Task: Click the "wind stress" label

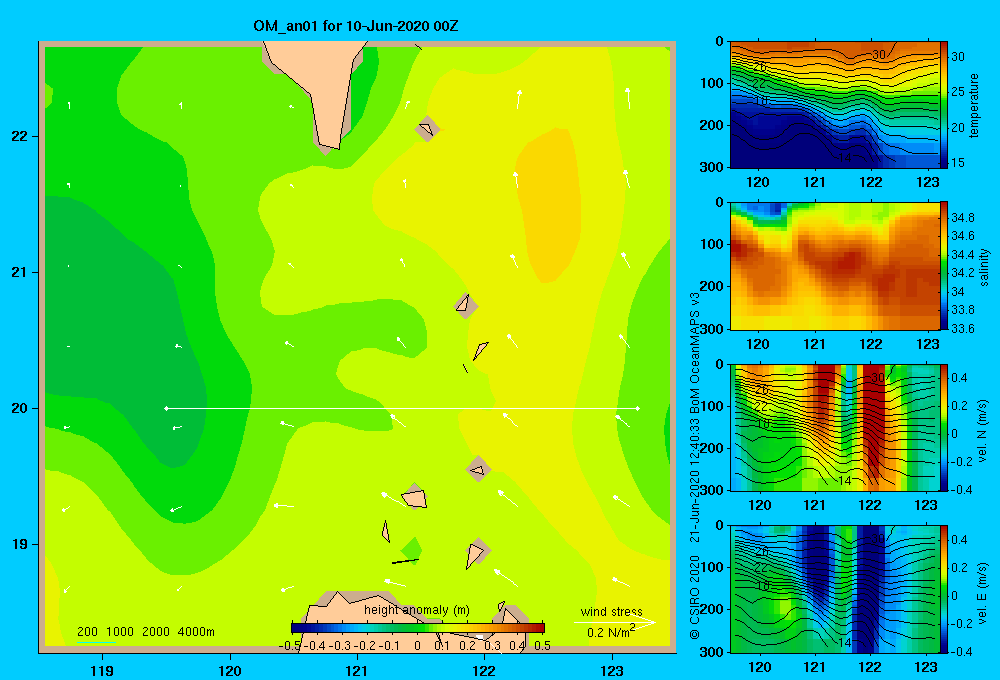Action: 611,612
